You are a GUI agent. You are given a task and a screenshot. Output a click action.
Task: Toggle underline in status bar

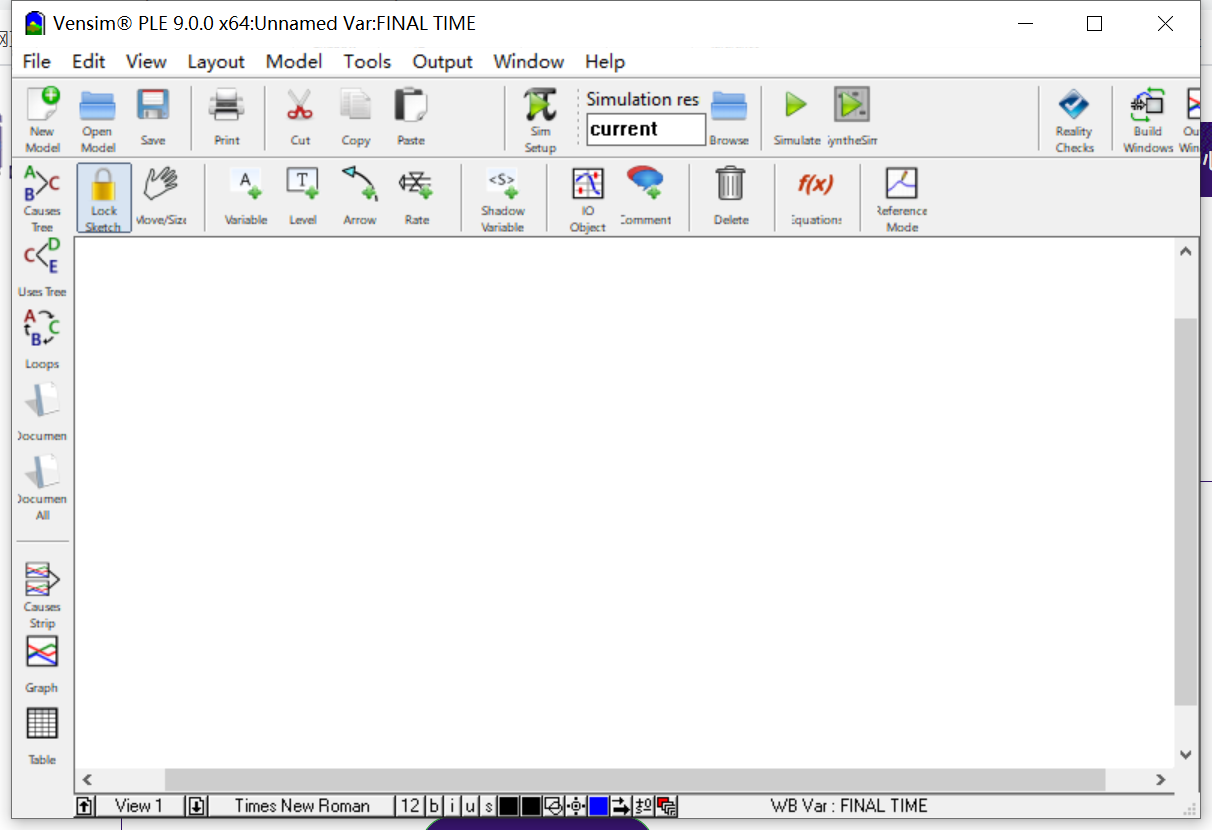(470, 805)
